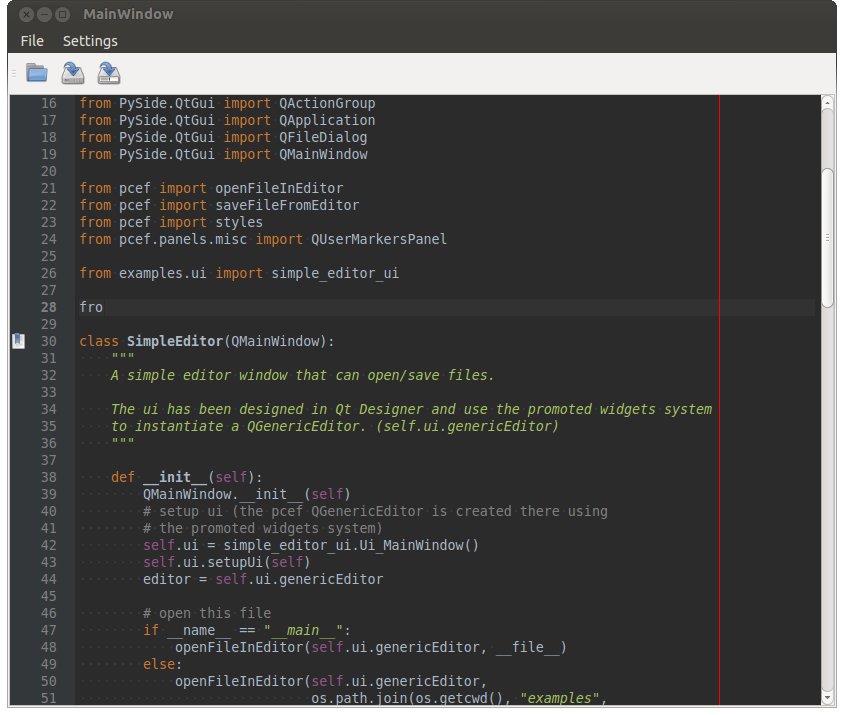The height and width of the screenshot is (715, 844).
Task: Click the bookmark marker on line 30
Action: pos(18,341)
